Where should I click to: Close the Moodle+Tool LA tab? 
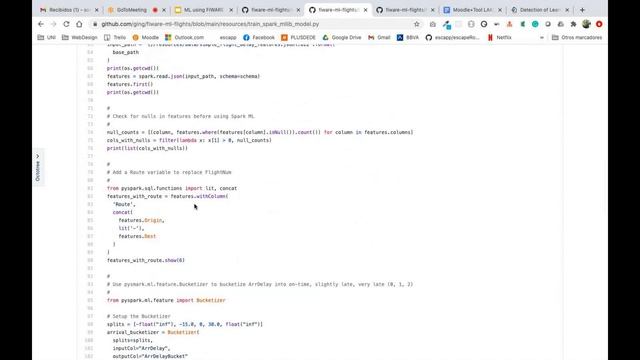point(500,10)
